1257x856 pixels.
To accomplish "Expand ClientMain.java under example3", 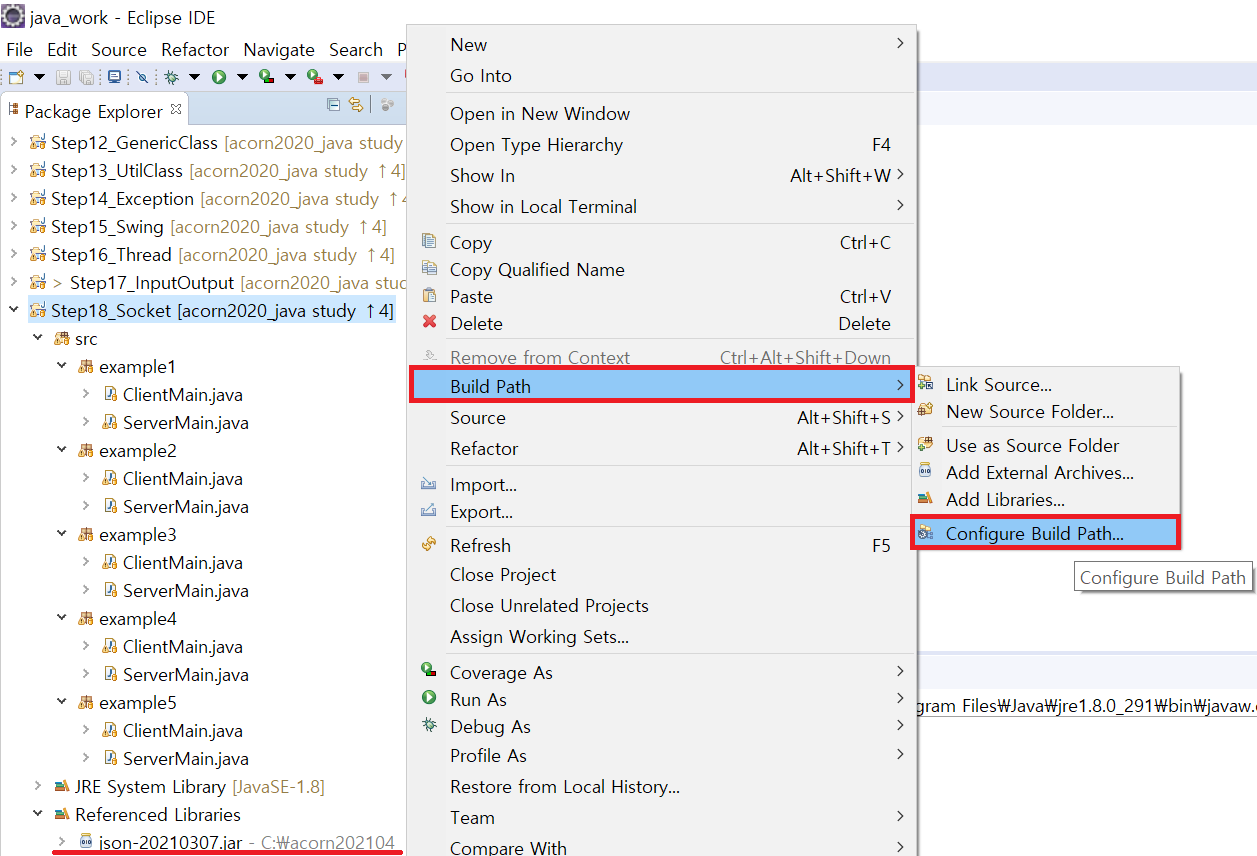I will tap(86, 562).
